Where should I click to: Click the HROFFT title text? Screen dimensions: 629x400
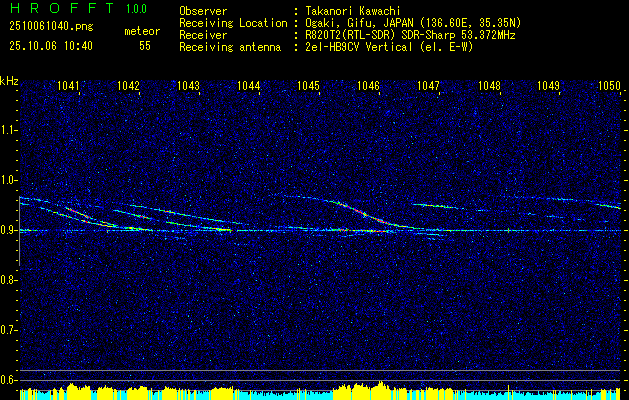tap(61, 8)
